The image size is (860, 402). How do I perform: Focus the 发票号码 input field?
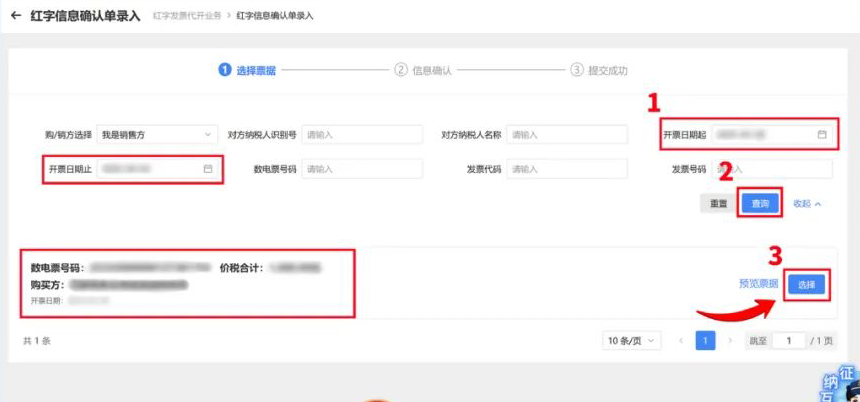772,169
